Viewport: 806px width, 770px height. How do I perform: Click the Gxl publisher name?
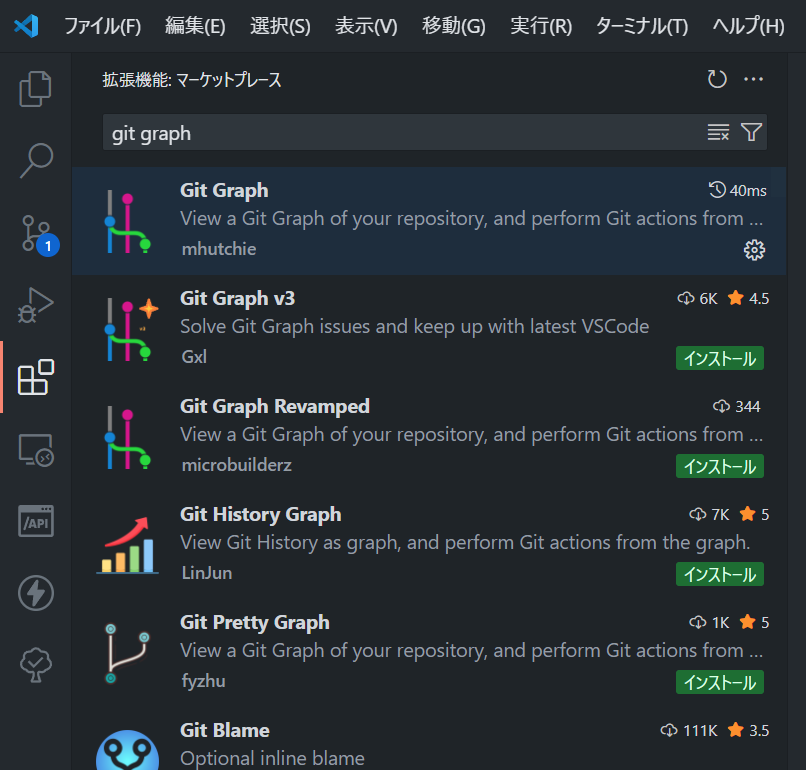coord(194,357)
